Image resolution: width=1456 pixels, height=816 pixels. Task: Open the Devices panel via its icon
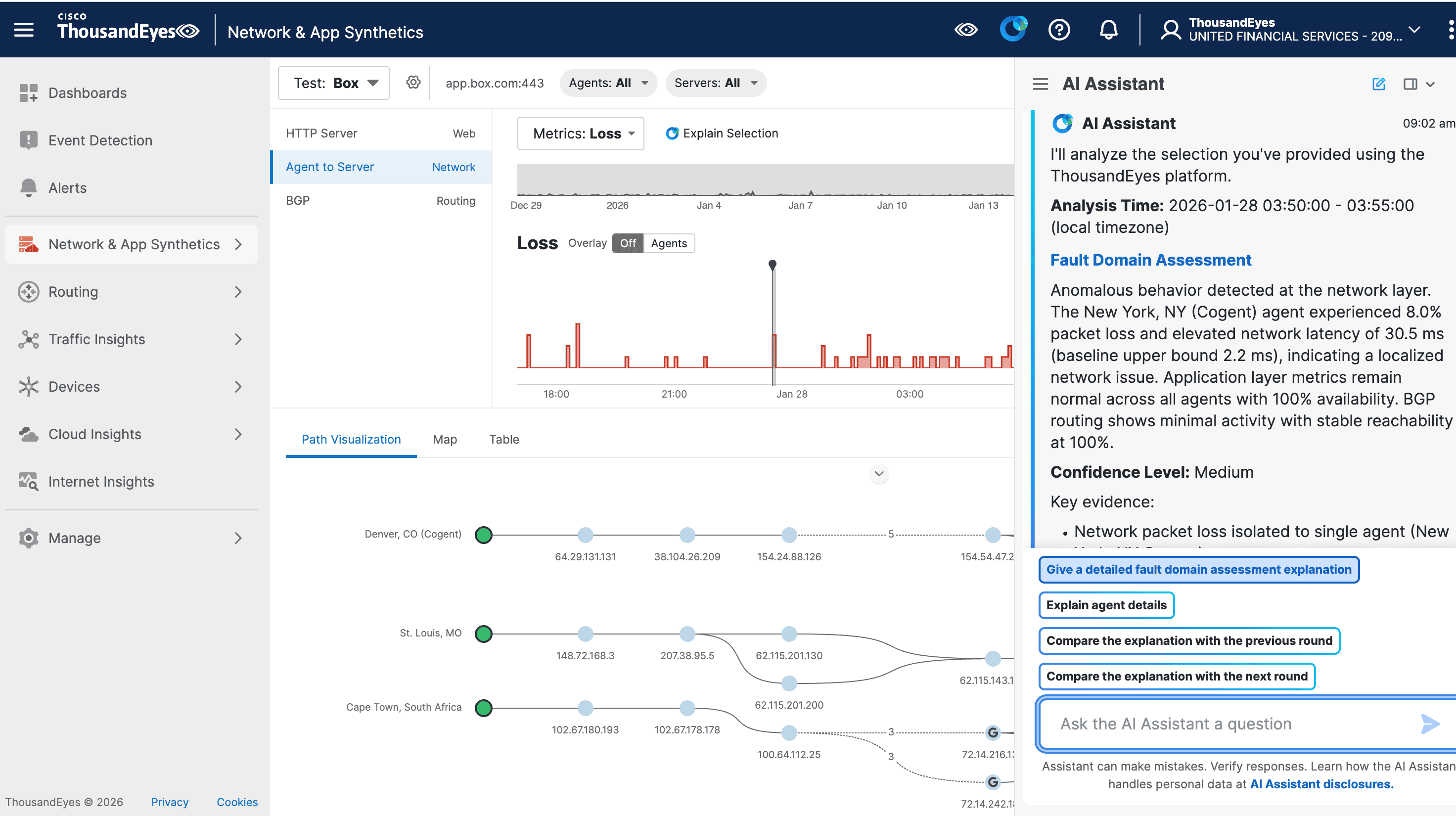[x=28, y=387]
